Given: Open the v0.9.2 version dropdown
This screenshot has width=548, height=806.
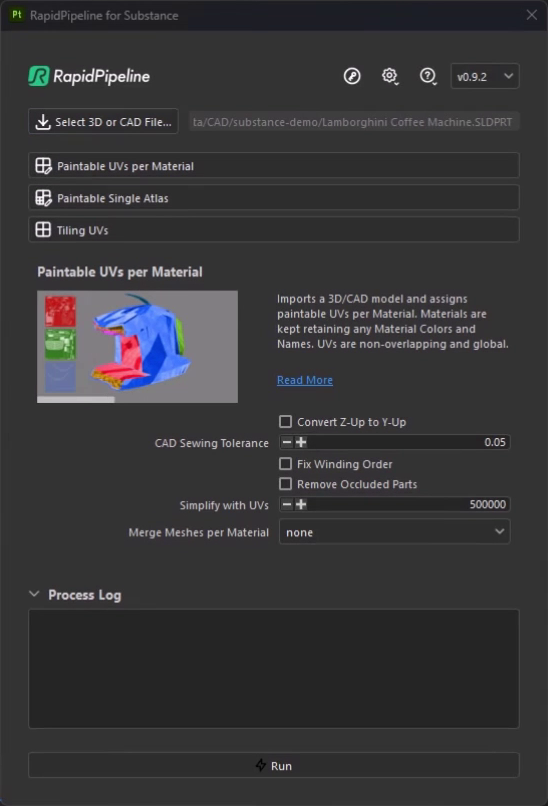Looking at the screenshot, I should [485, 77].
